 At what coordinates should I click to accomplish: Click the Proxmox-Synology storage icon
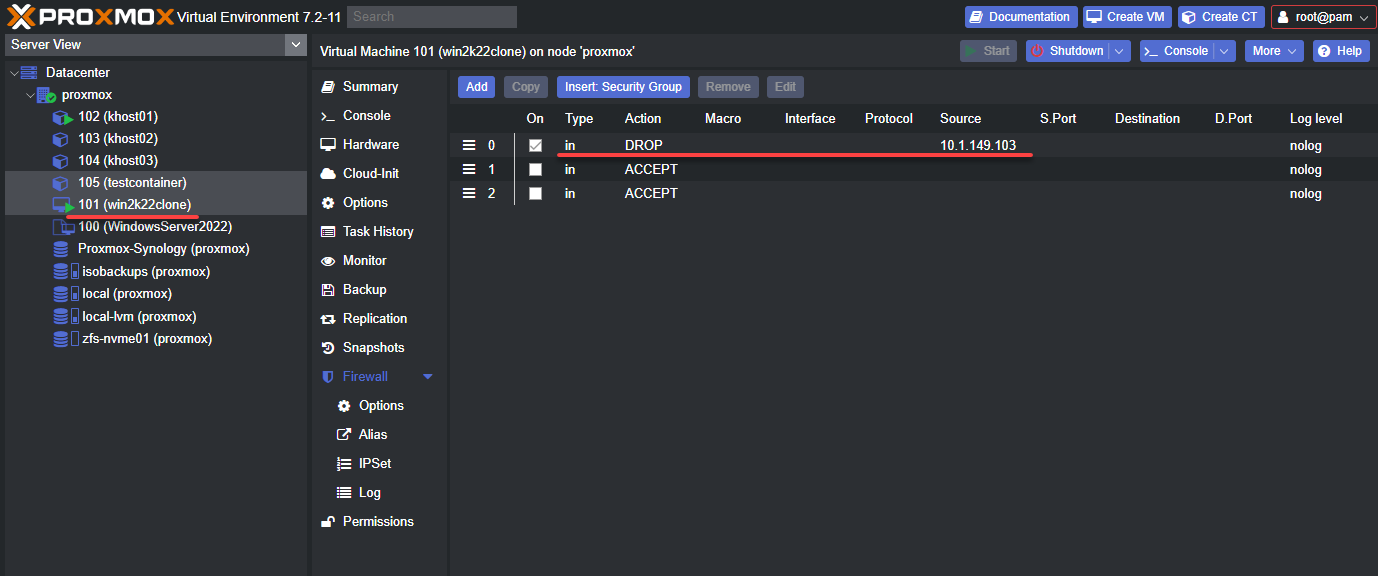(x=61, y=249)
